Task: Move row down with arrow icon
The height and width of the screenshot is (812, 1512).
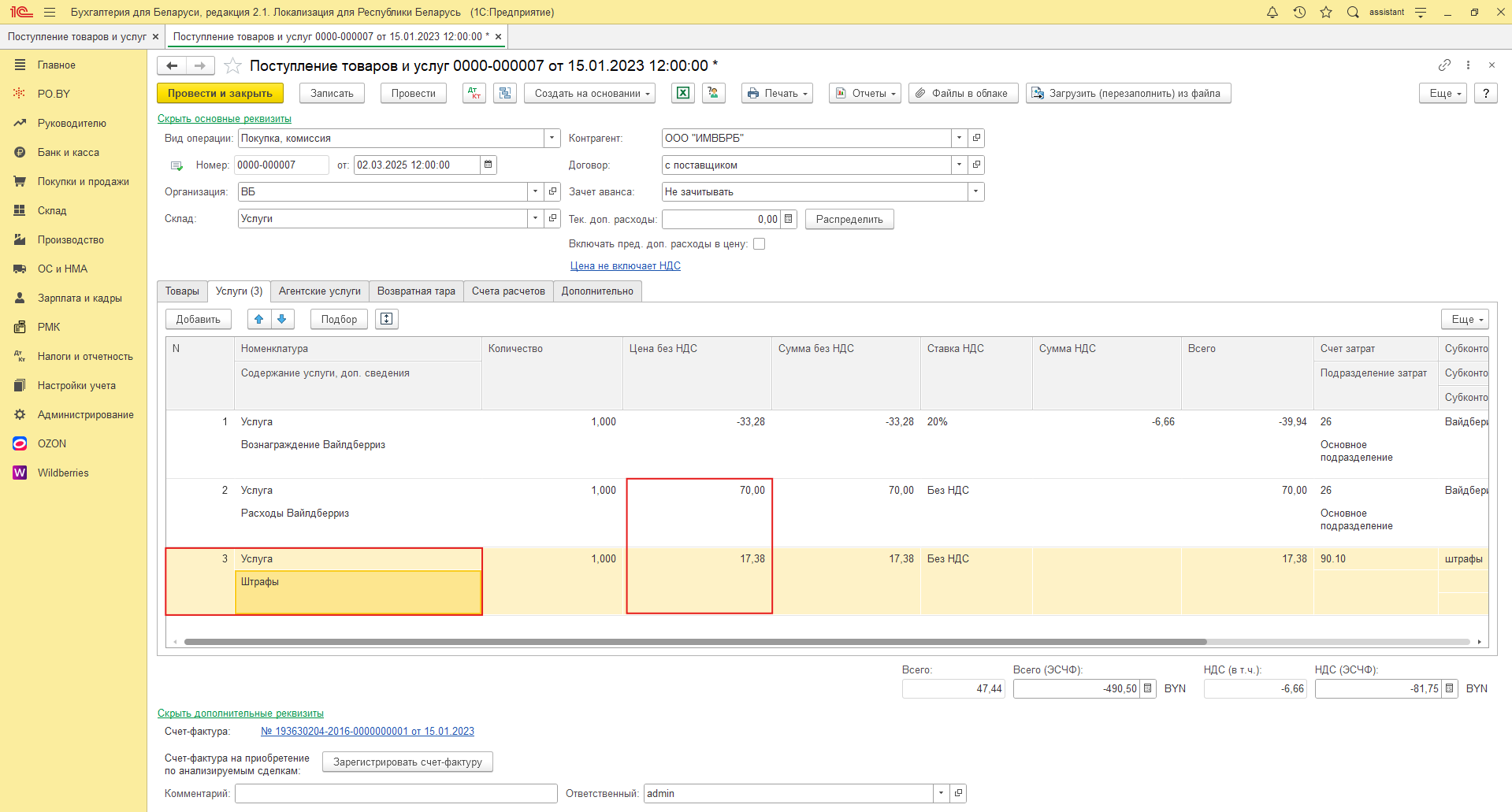Action: pos(282,319)
